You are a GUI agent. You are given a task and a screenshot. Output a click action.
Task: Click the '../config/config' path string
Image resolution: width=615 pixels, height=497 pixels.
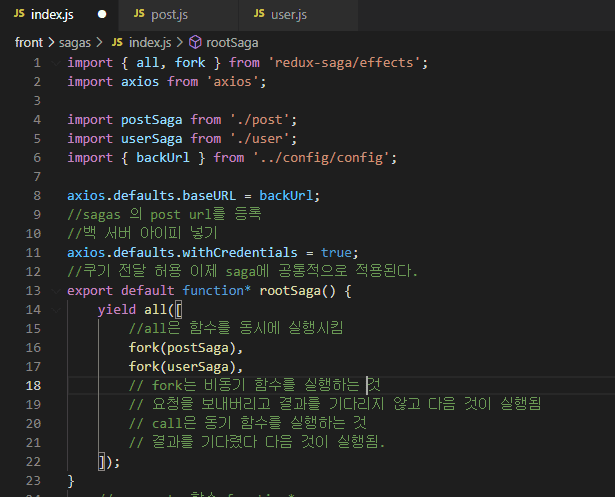coord(321,158)
